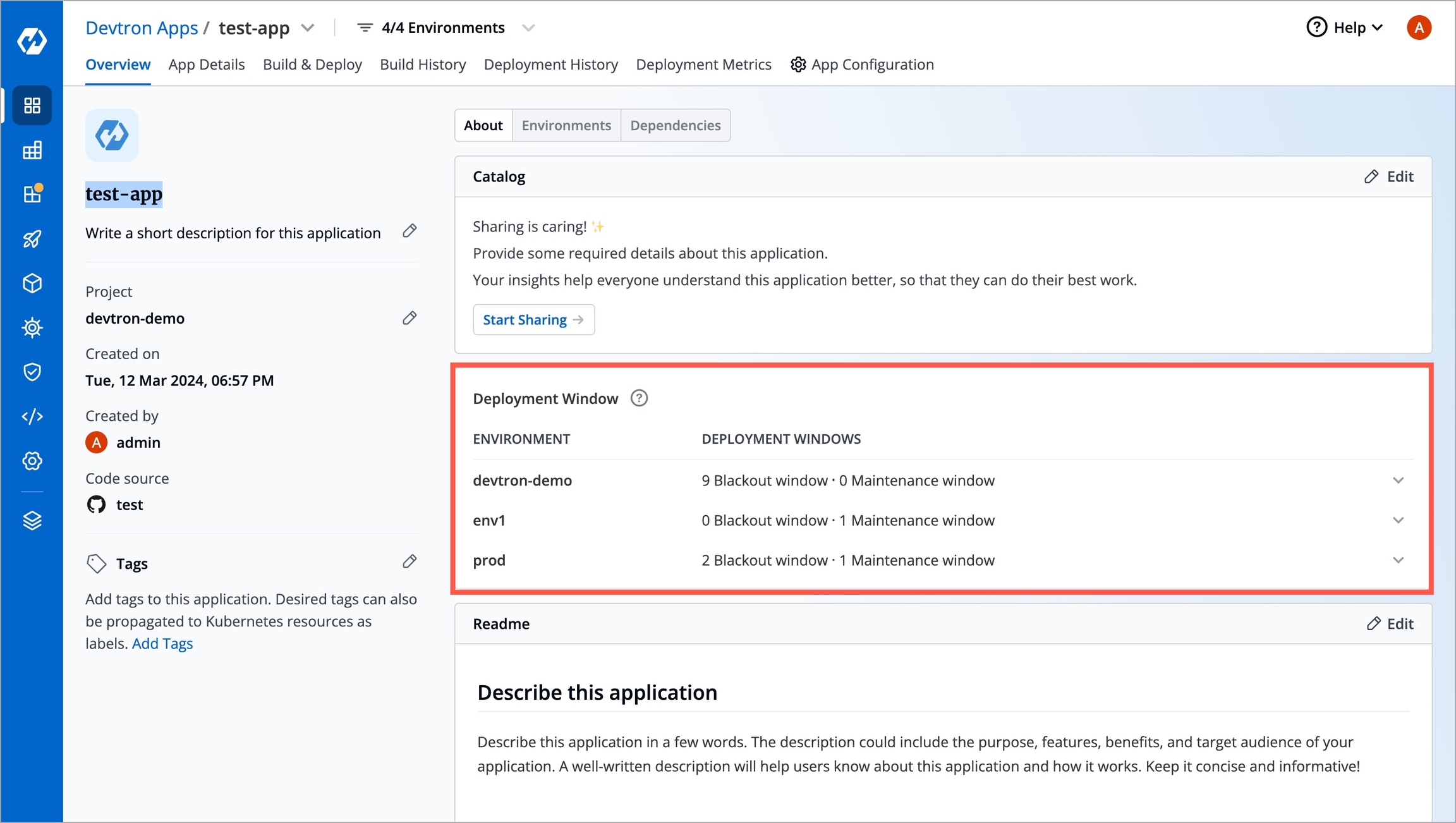1456x823 pixels.
Task: Click the admin avatar under Created by
Action: tap(96, 442)
